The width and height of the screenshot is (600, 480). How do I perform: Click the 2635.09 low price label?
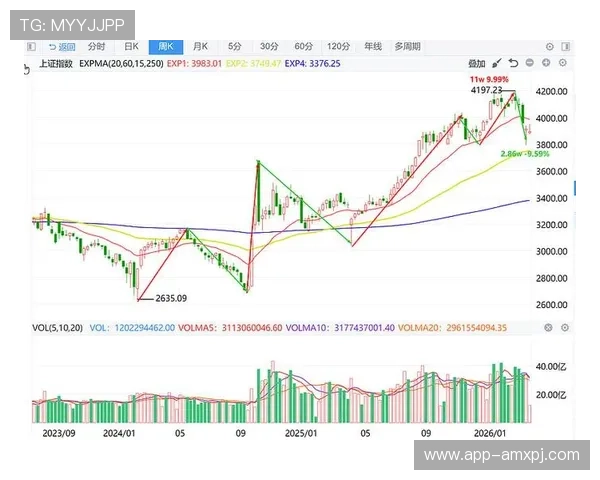pos(171,298)
